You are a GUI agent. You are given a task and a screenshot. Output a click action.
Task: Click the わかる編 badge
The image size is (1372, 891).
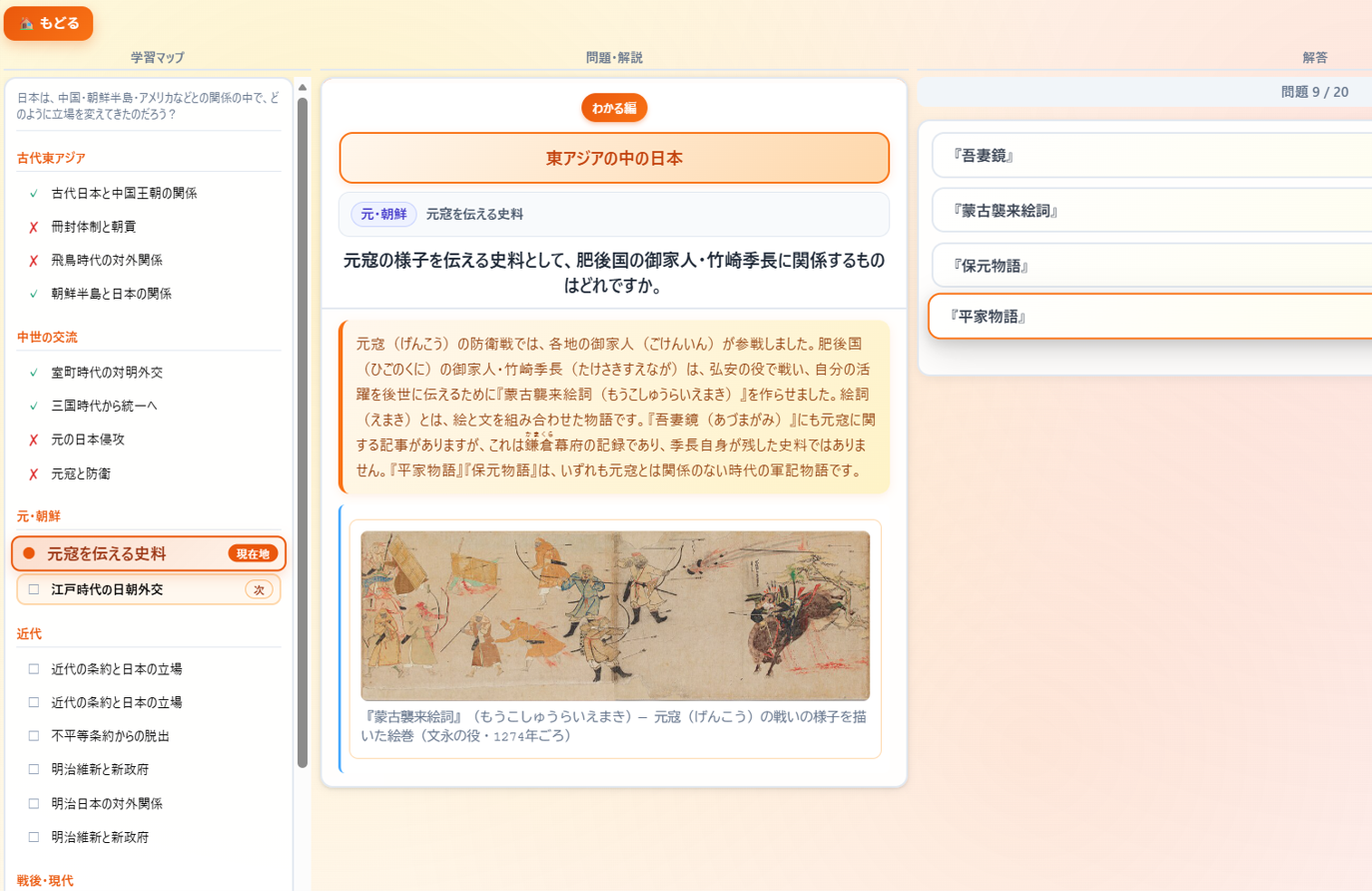614,108
